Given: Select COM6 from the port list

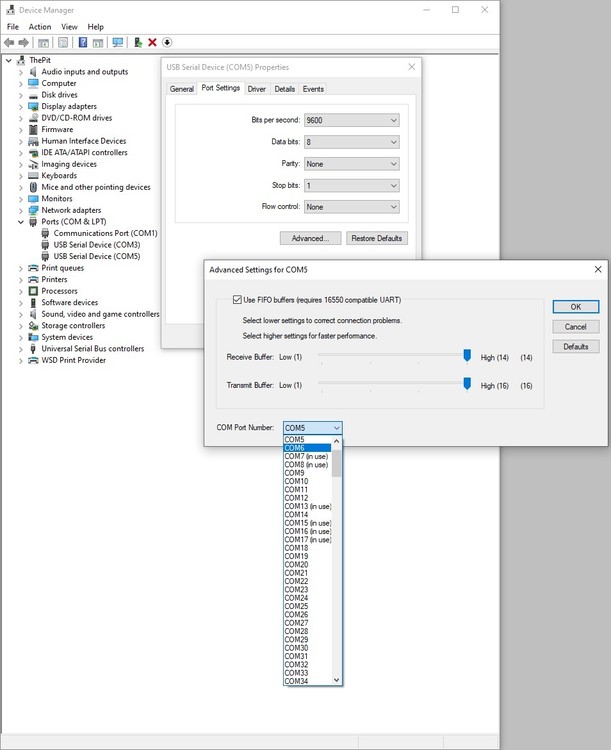Looking at the screenshot, I should 307,448.
